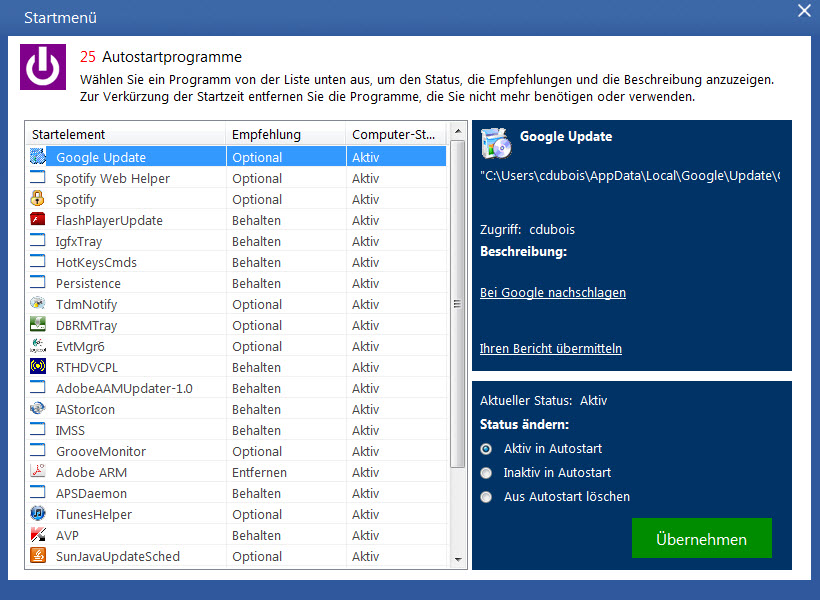Click the Adobe ARM PDF icon
This screenshot has width=820, height=600.
pyautogui.click(x=38, y=471)
